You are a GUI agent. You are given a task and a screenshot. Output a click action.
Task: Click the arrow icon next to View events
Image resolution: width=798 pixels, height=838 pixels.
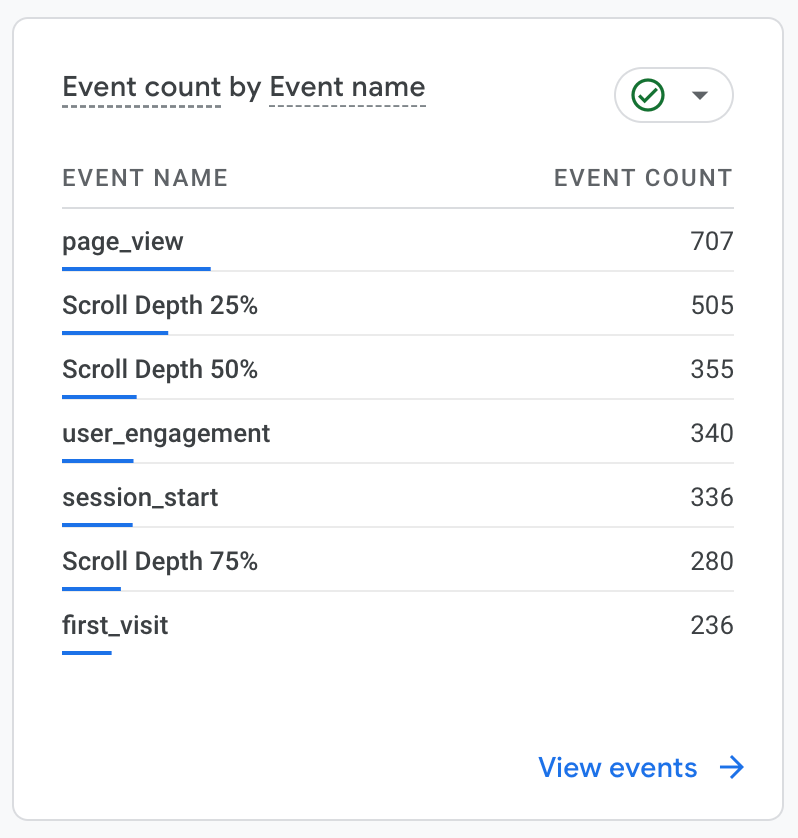[732, 768]
